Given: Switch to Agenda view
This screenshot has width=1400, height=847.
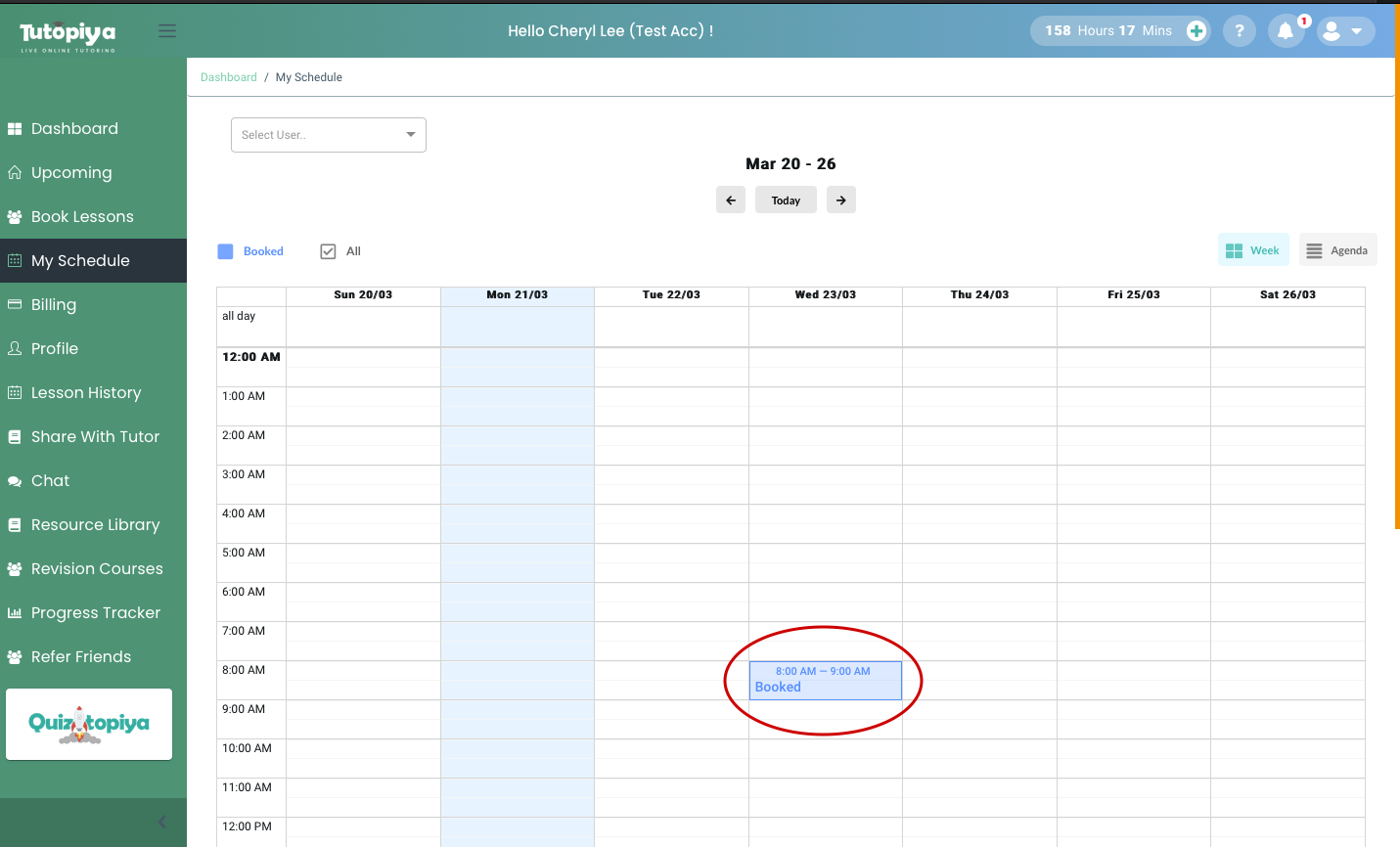Looking at the screenshot, I should pyautogui.click(x=1337, y=250).
